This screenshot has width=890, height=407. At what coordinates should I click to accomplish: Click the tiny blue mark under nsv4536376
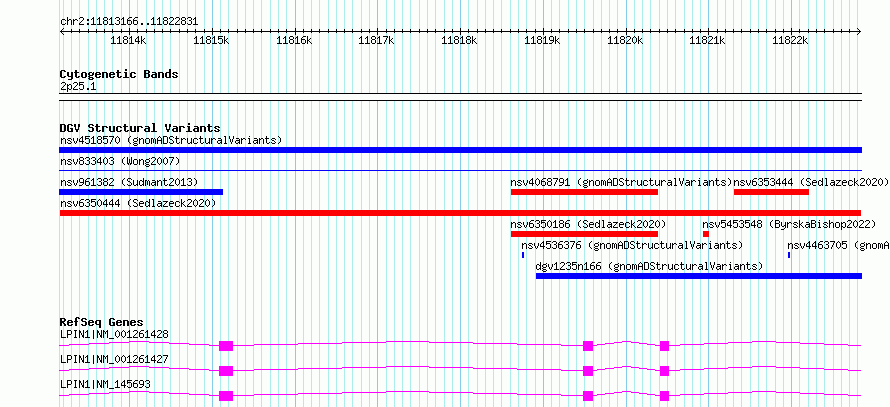point(523,255)
